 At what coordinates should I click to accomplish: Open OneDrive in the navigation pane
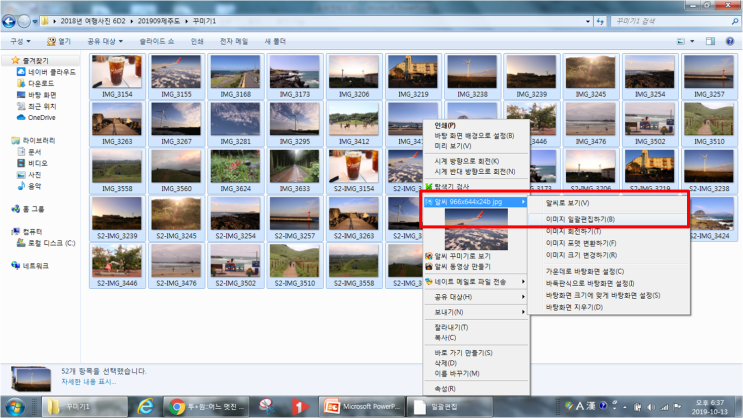tap(36, 118)
